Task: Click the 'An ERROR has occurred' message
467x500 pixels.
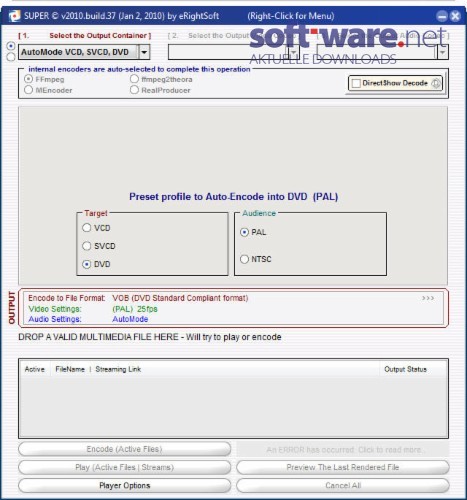Action: [343, 450]
